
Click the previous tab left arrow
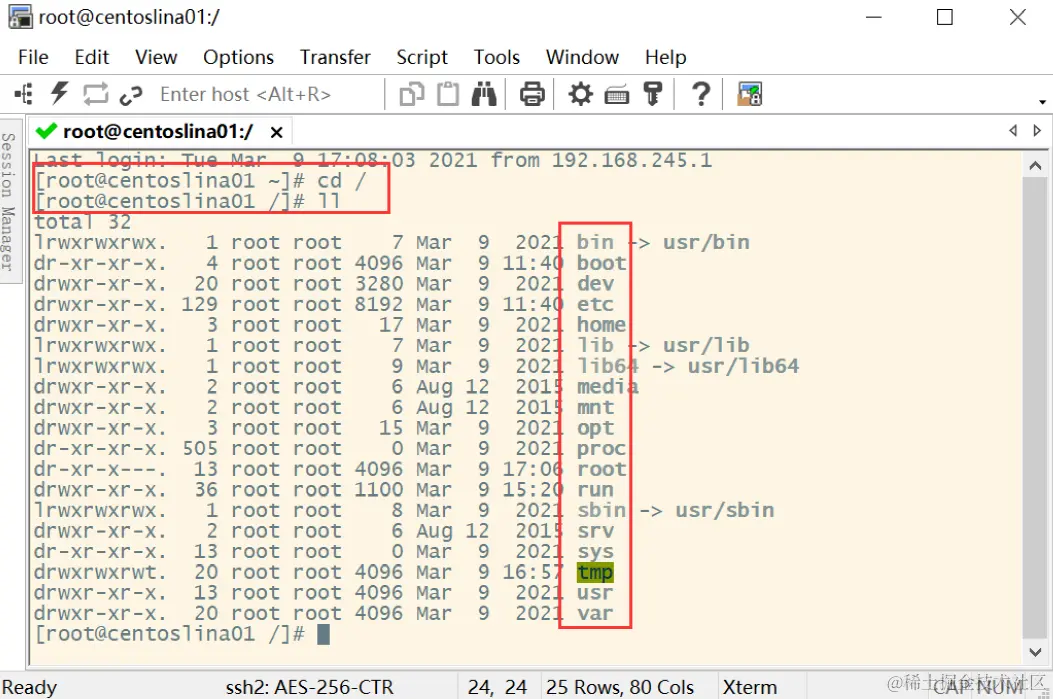coord(1013,131)
